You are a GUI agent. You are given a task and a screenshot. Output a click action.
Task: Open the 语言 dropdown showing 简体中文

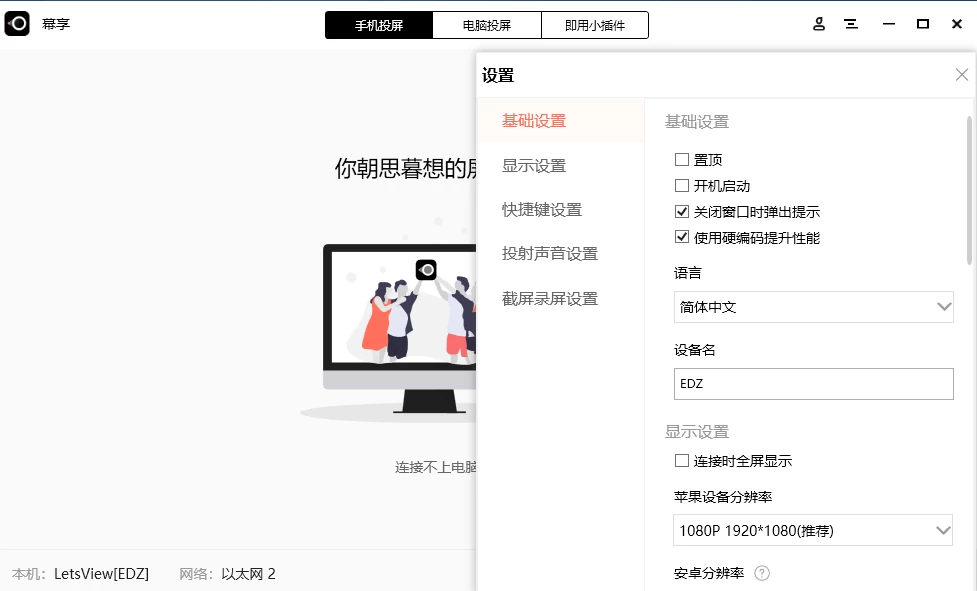(x=813, y=307)
